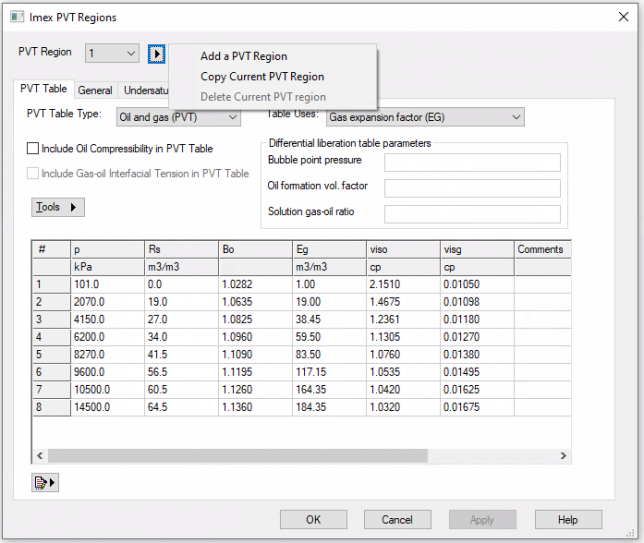The height and width of the screenshot is (543, 644).
Task: Open the Help button
Action: [x=567, y=520]
